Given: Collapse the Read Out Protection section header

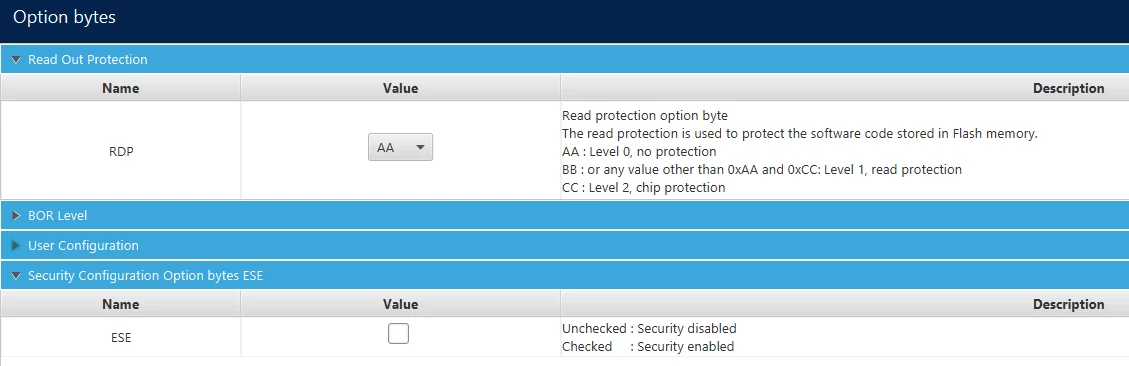Looking at the screenshot, I should tap(564, 60).
